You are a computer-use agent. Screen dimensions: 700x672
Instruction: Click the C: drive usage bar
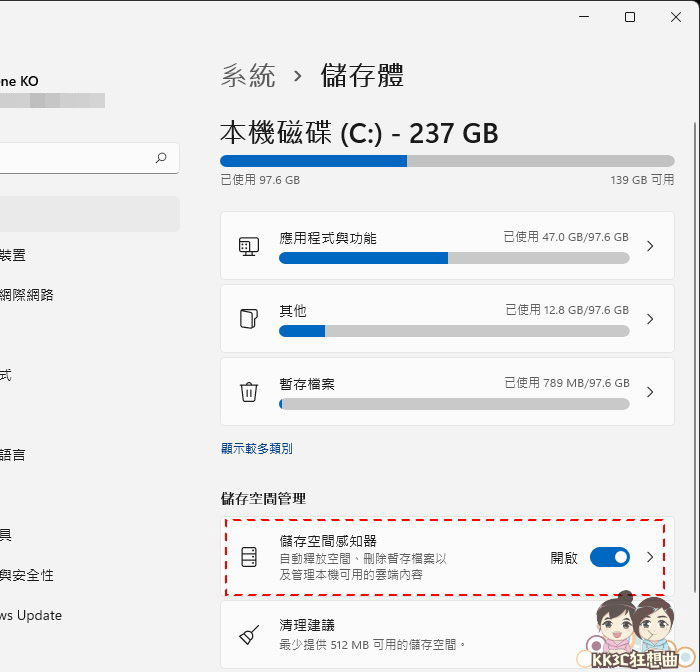click(x=447, y=161)
